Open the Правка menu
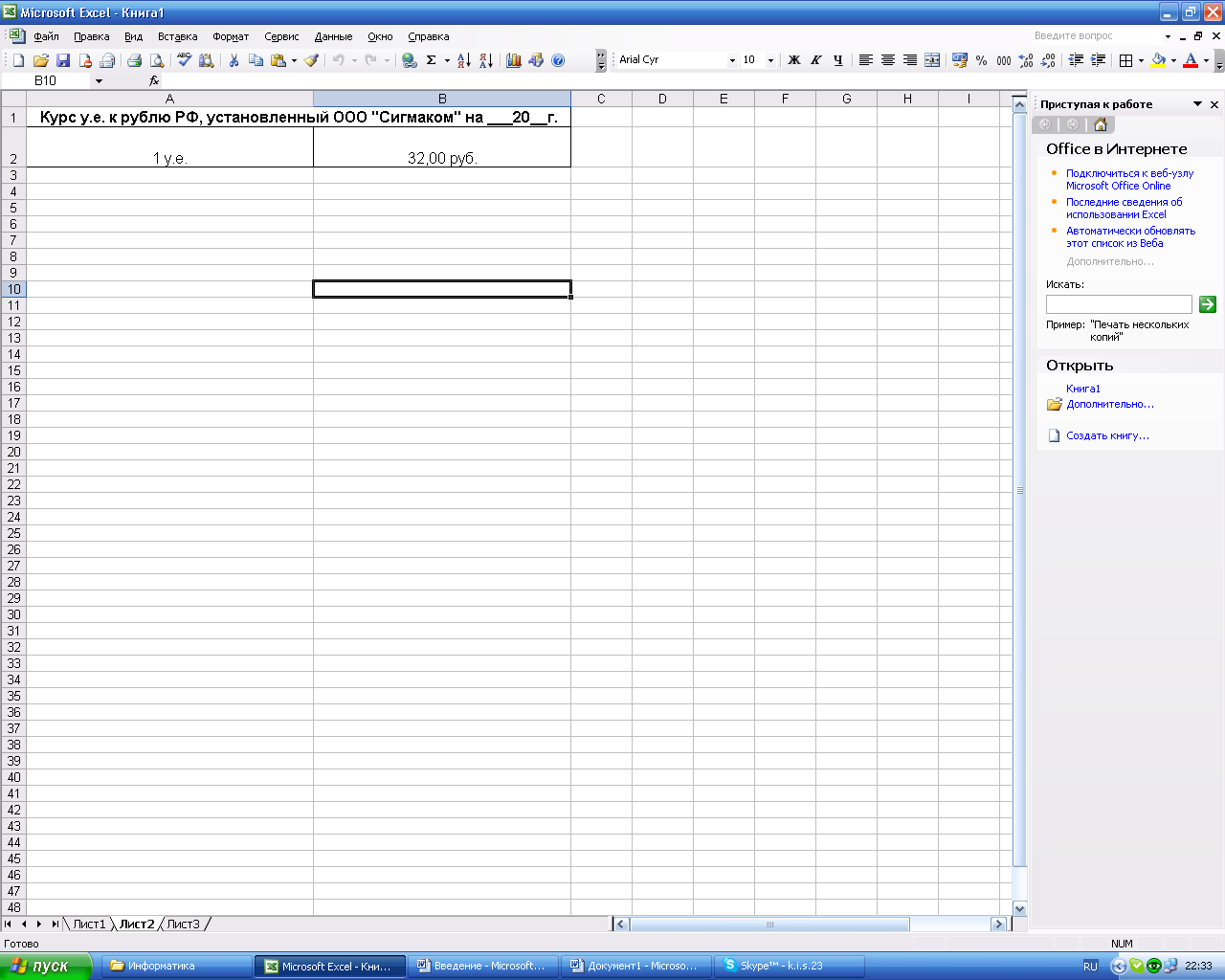Screen dimensions: 1225x980 pos(92,36)
